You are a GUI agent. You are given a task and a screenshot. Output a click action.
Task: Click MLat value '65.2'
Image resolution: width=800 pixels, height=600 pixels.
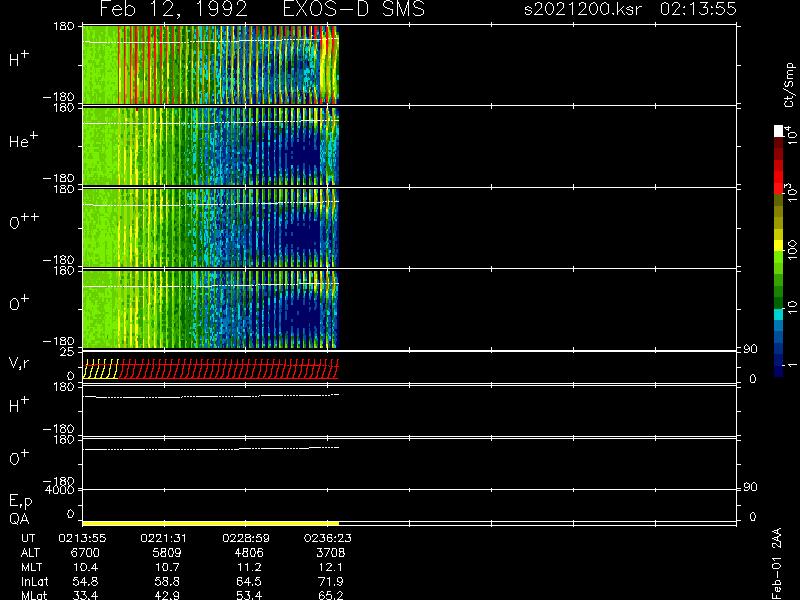[331, 595]
